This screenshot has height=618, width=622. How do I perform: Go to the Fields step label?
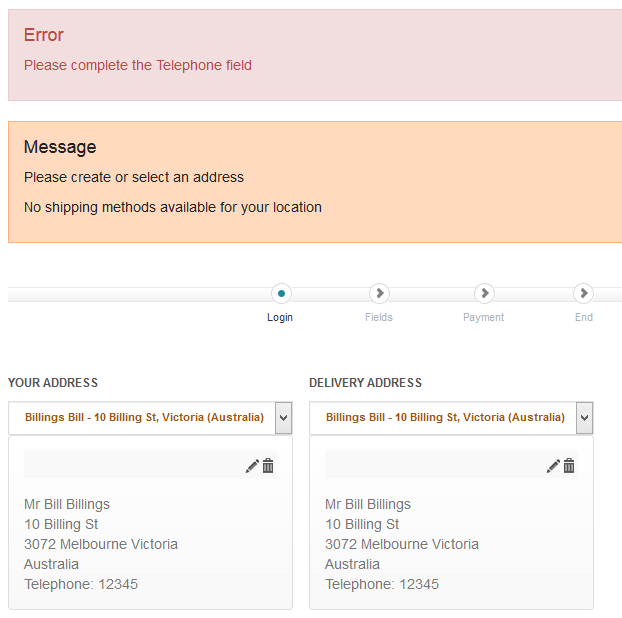[379, 317]
